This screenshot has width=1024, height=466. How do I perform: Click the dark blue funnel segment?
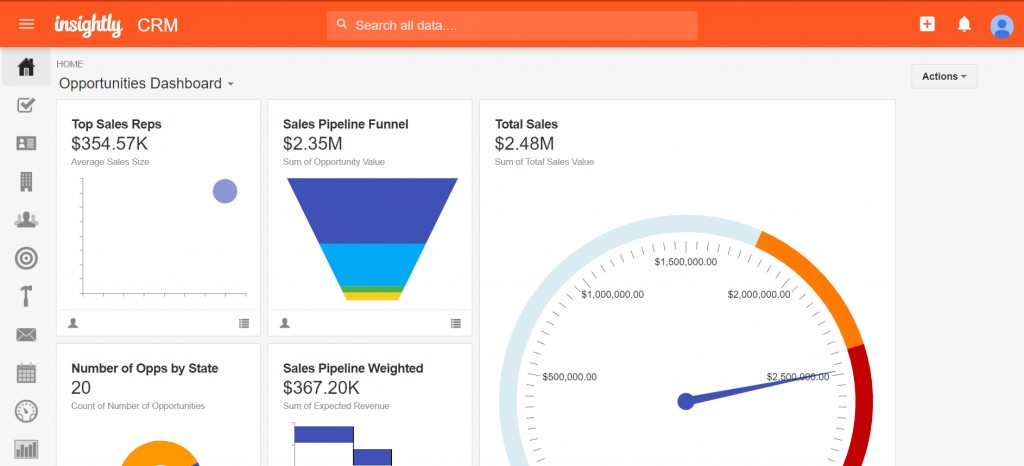[372, 210]
